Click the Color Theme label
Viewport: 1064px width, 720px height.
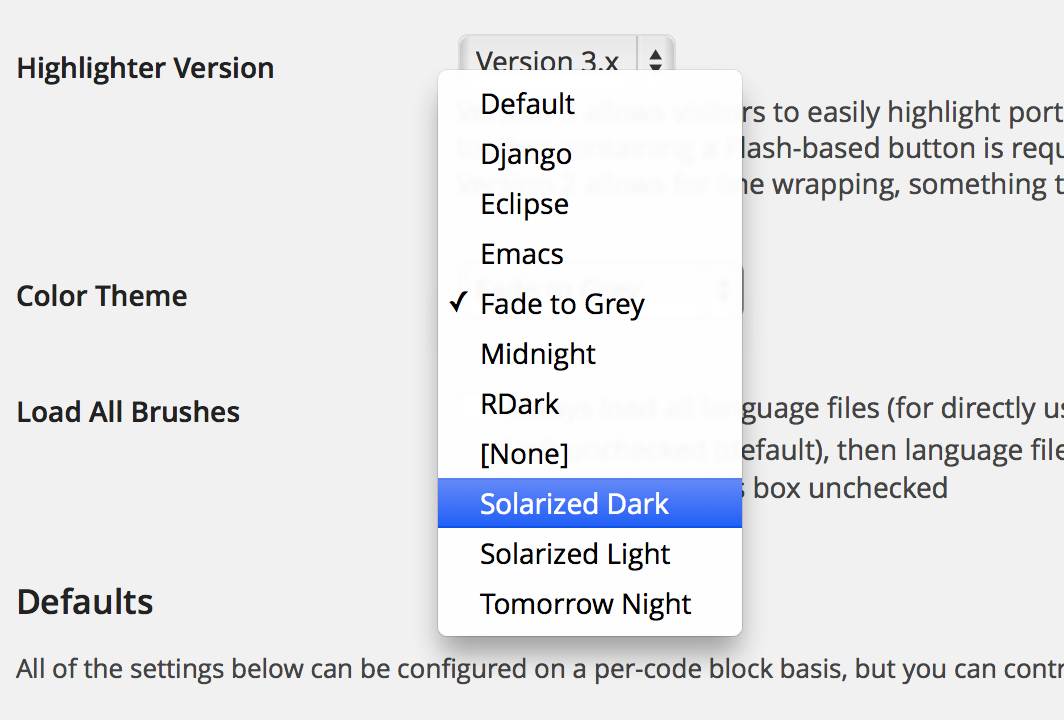point(102,296)
